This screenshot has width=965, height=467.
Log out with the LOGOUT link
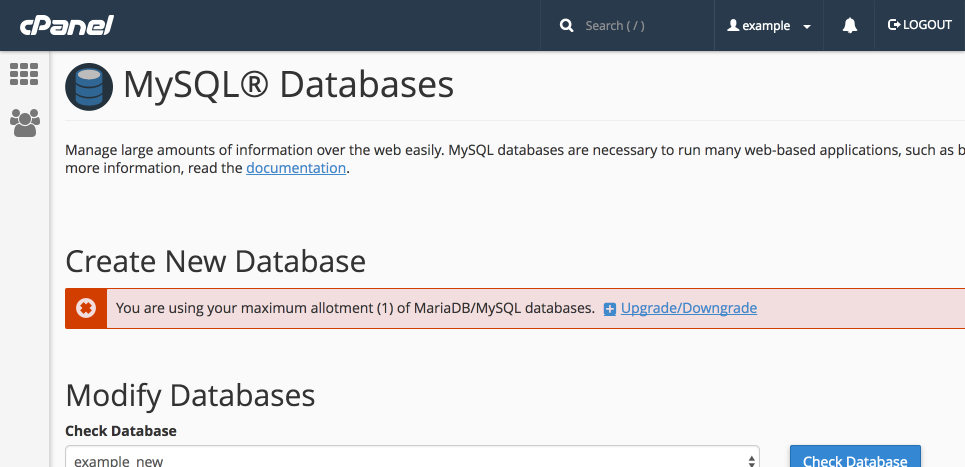pos(919,25)
